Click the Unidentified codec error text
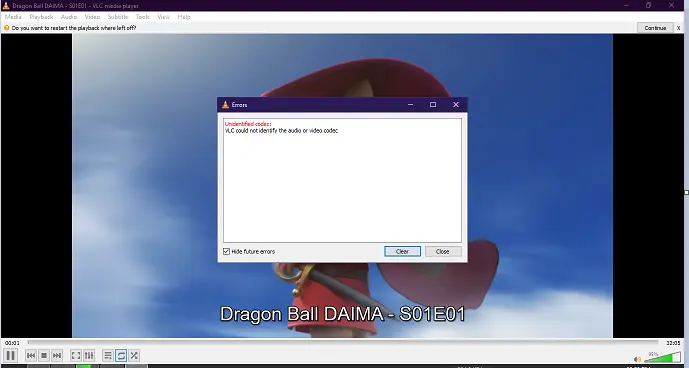Screen dimensions: 689x368 tap(248, 124)
